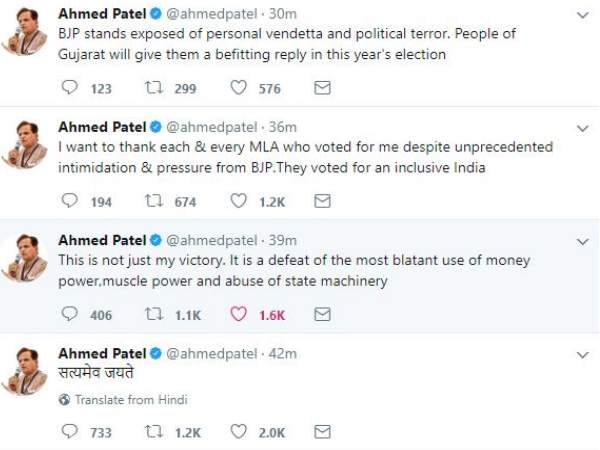Like the Hindi 'सत्यमेव जयते' tweet

(x=239, y=432)
